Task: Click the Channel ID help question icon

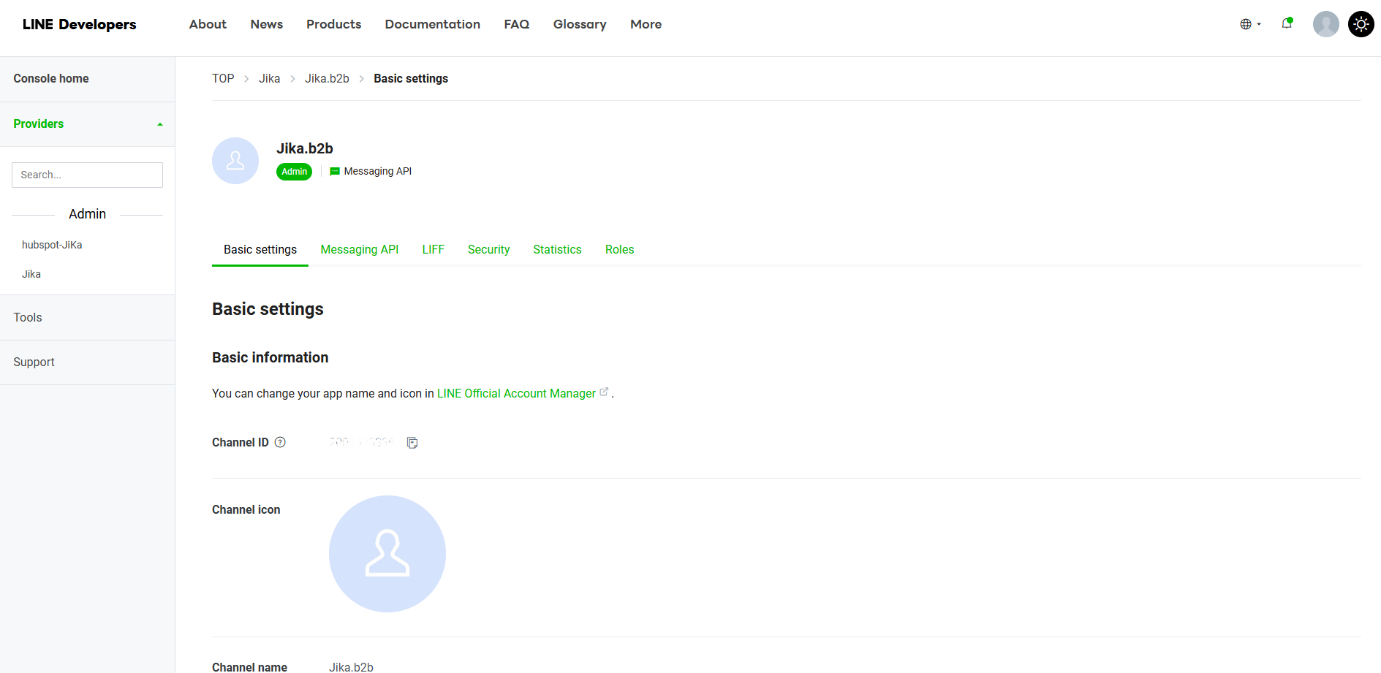Action: (x=280, y=442)
